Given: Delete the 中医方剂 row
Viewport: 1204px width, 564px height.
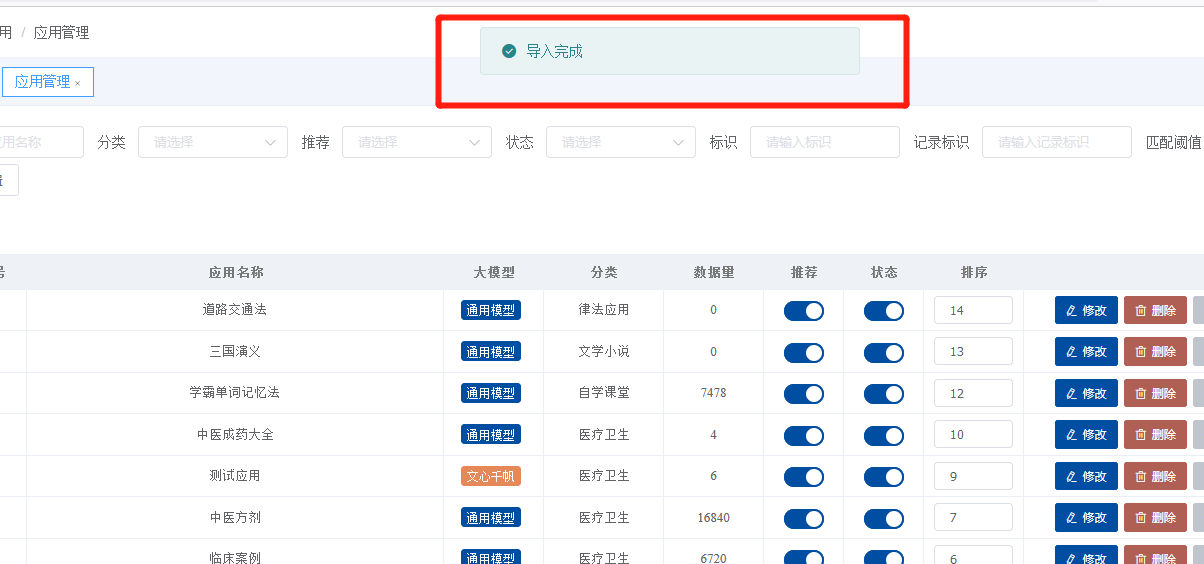Looking at the screenshot, I should [1155, 518].
